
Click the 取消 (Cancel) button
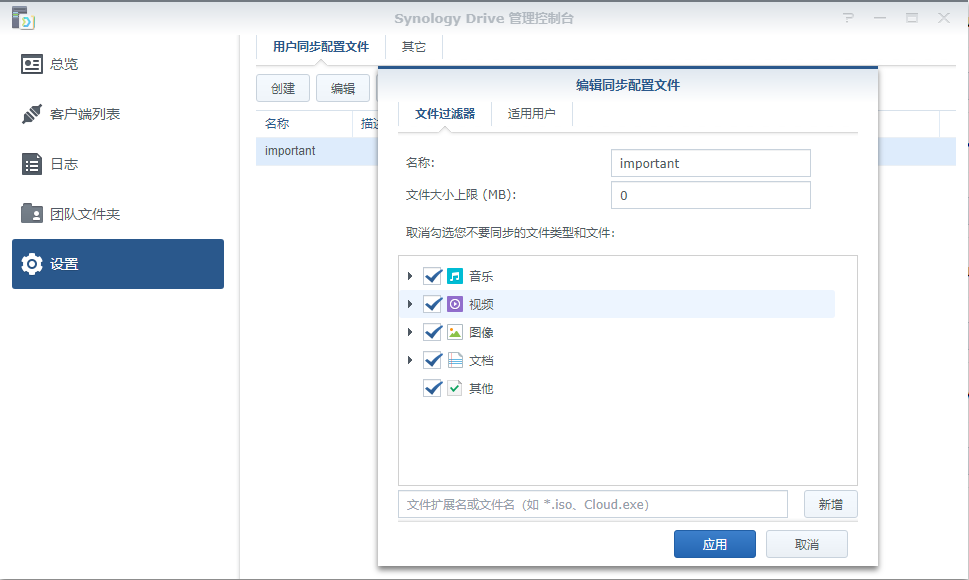point(806,544)
